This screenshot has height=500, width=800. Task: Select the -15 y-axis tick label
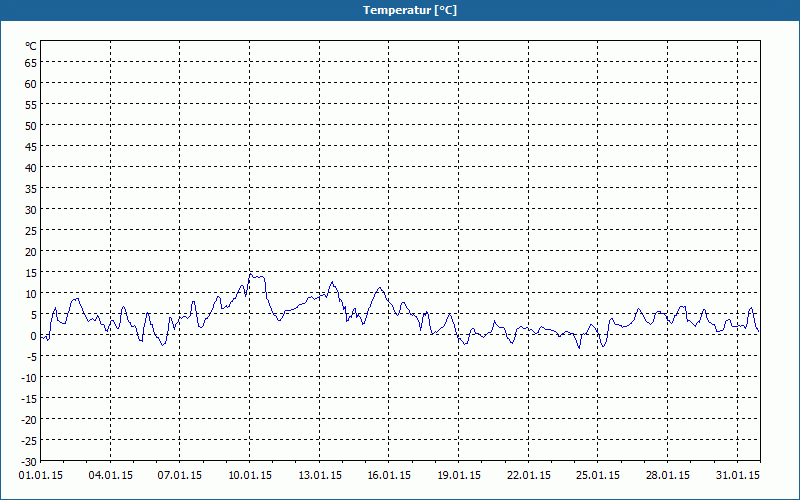point(28,398)
